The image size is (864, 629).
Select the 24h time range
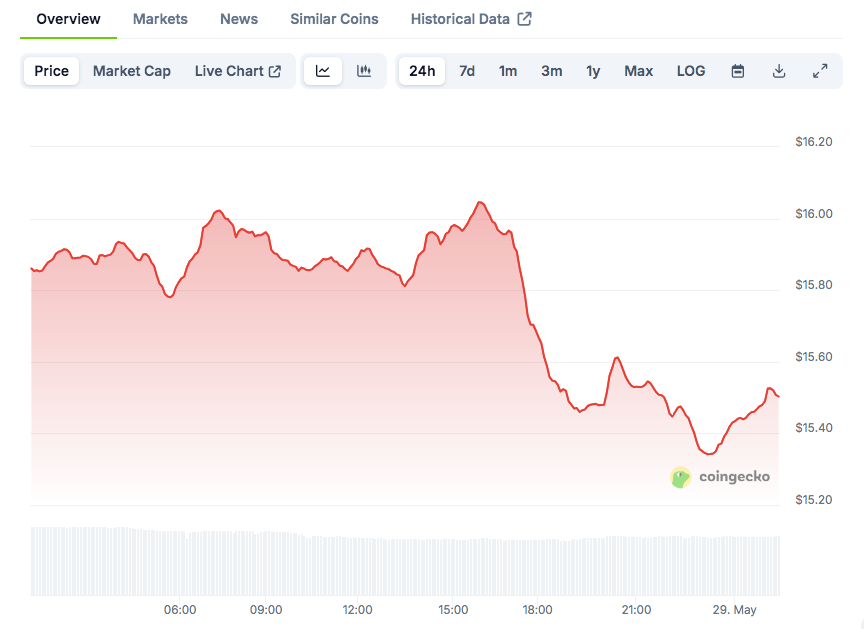click(421, 71)
